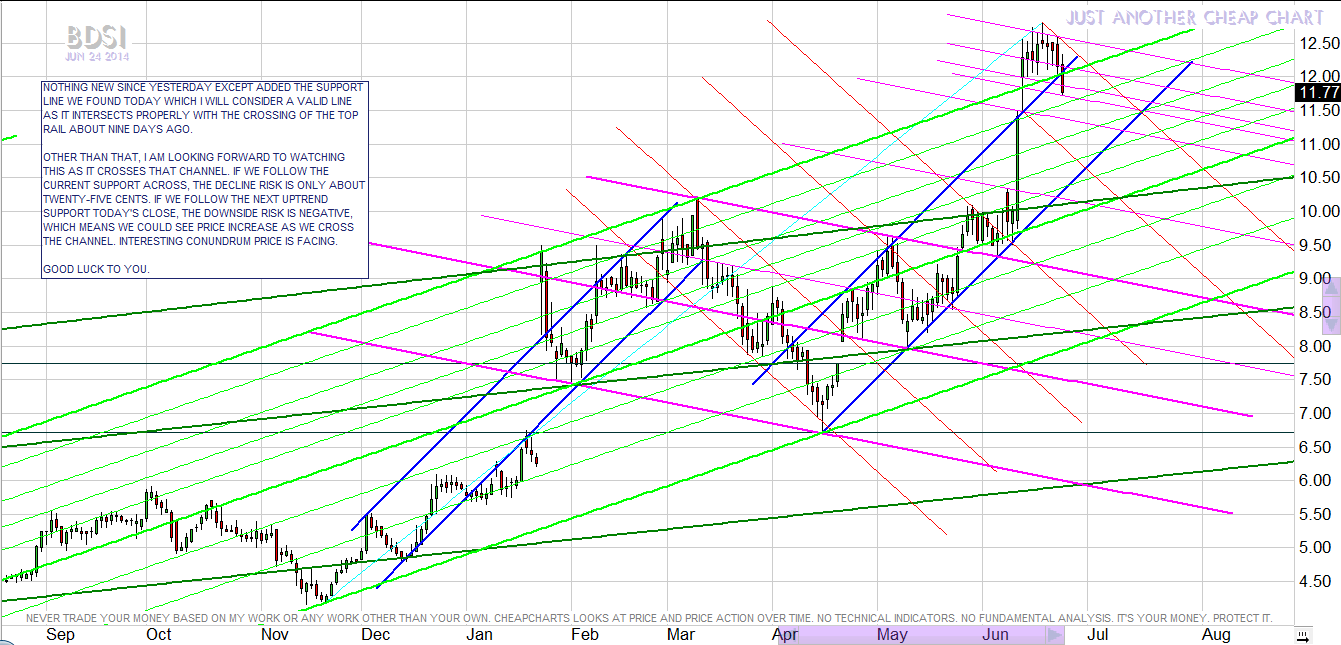1341x645 pixels.
Task: Click the Sep label on the time axis
Action: click(x=61, y=635)
